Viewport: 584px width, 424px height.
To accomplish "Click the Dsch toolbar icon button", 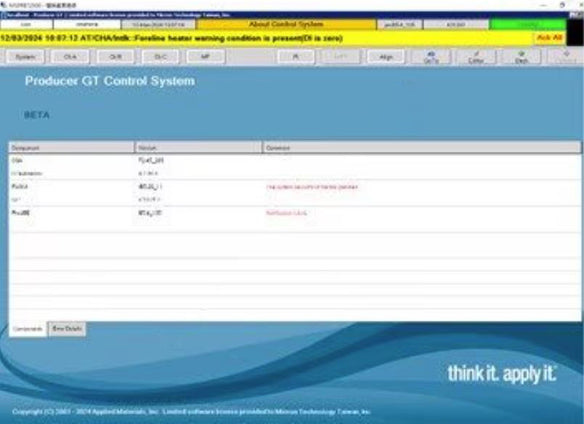I will pos(521,57).
